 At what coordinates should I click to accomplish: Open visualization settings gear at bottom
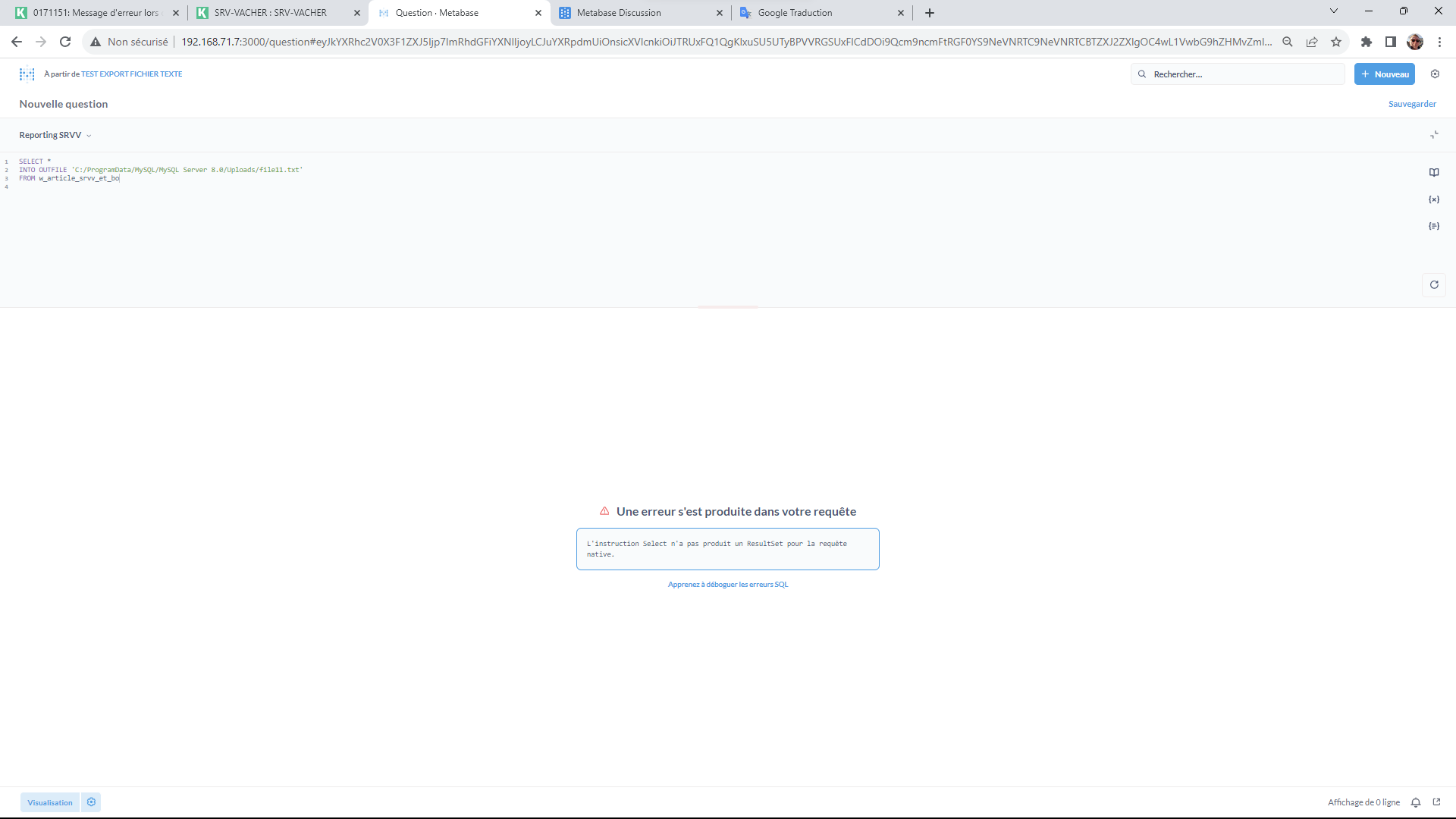pos(91,802)
